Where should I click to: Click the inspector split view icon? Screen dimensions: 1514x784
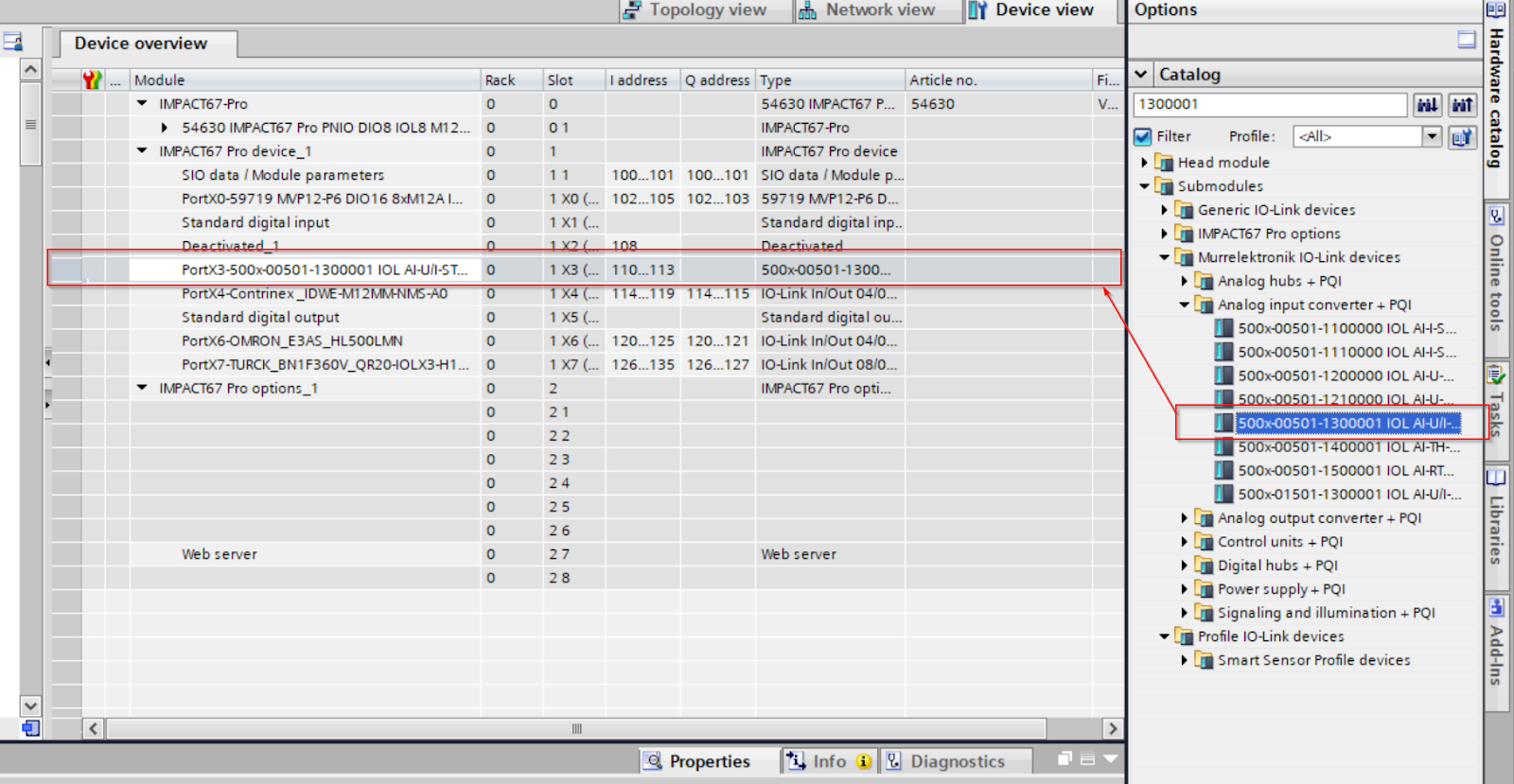(1087, 758)
